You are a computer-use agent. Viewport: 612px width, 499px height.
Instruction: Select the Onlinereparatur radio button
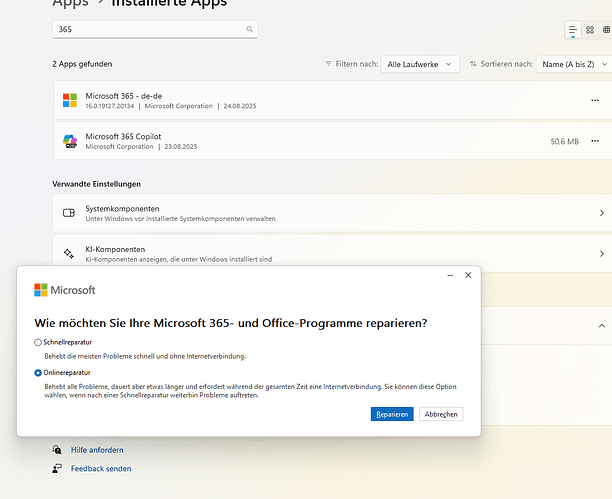coord(38,372)
